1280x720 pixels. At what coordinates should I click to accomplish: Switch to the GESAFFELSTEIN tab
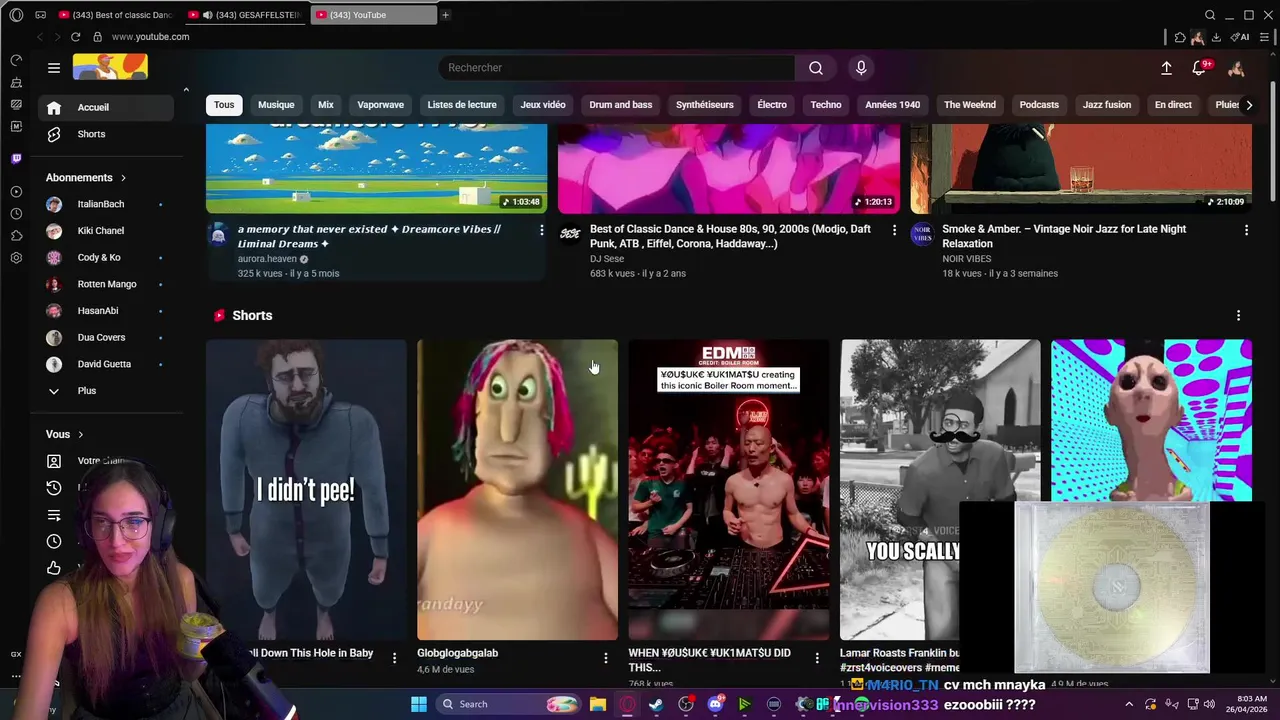tap(244, 15)
